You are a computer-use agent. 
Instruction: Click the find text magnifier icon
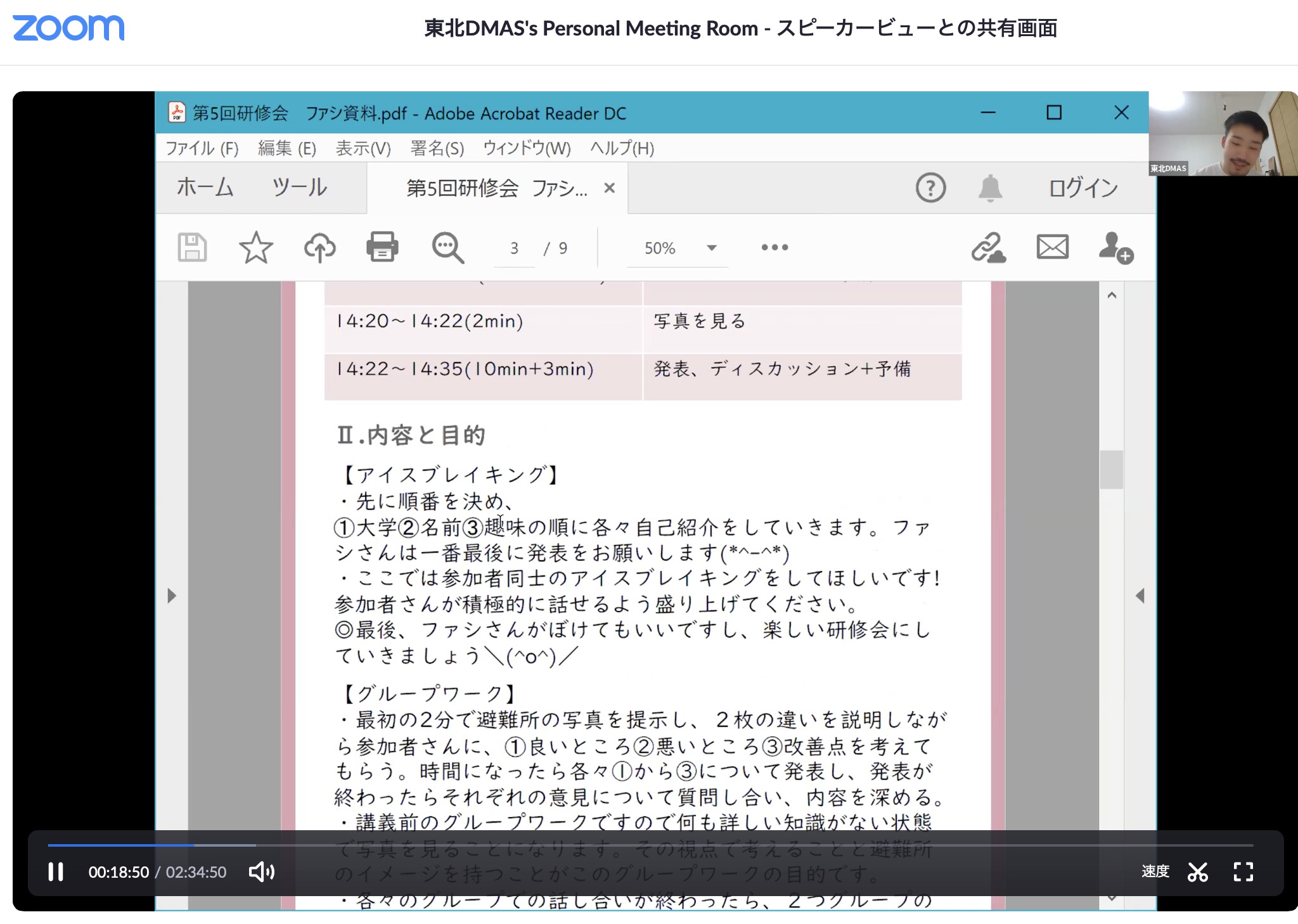click(447, 248)
